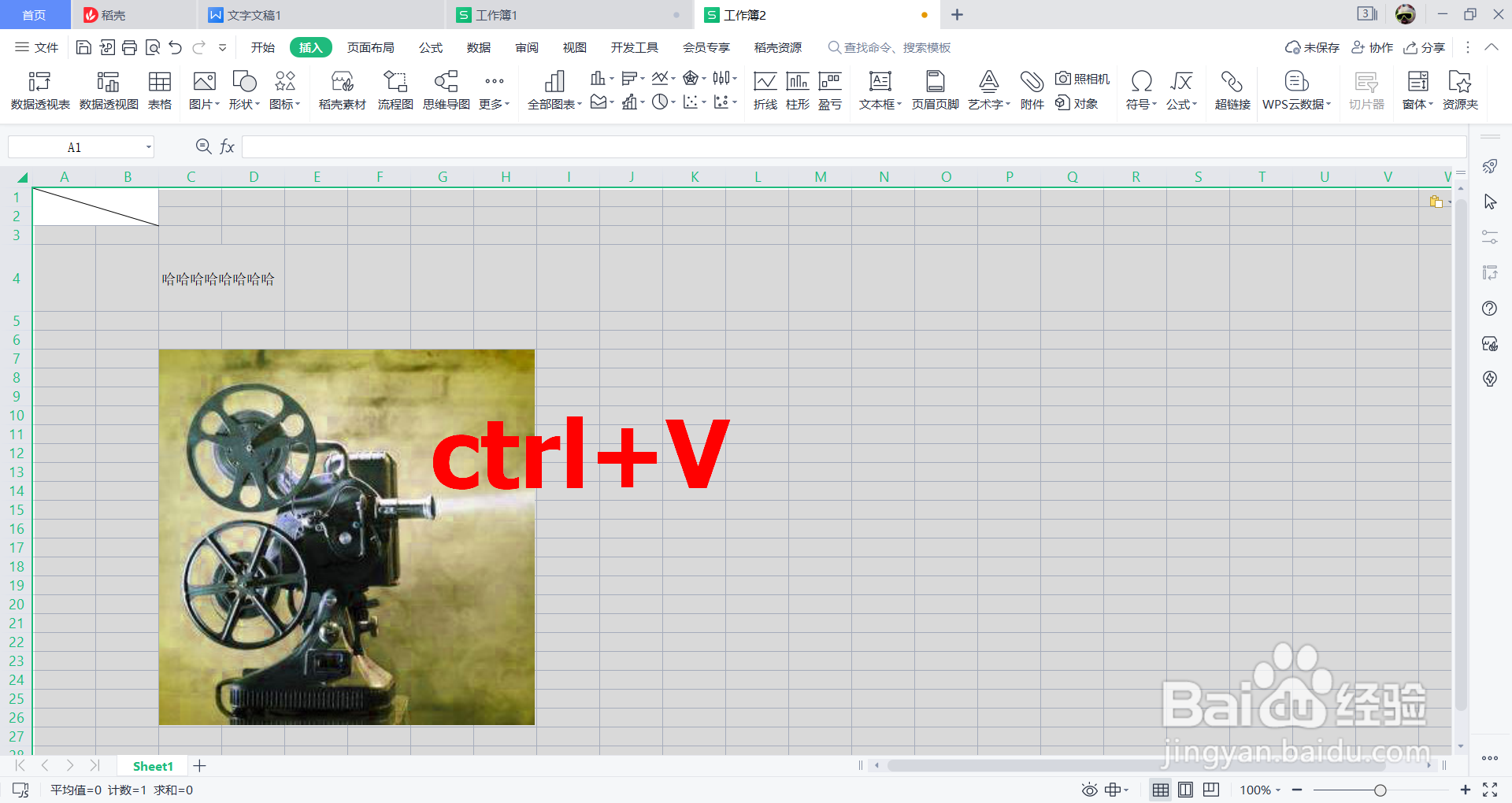The width and height of the screenshot is (1512, 803).
Task: Open the 文字文稿1 document tab
Action: 320,15
